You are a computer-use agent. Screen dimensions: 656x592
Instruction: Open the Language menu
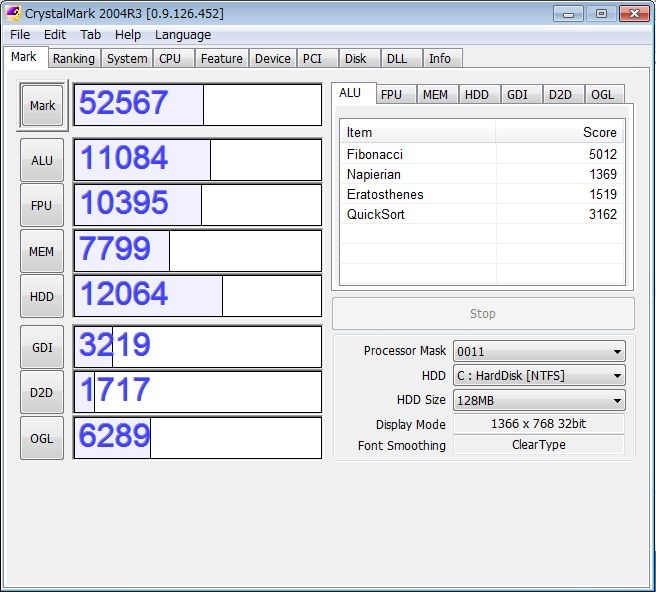[183, 35]
